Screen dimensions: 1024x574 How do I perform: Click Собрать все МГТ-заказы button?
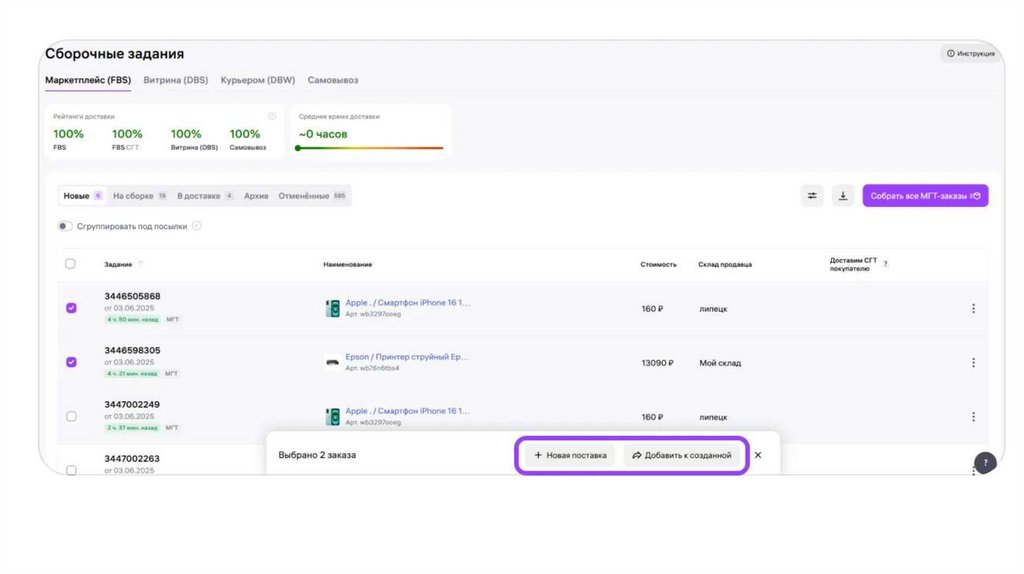pyautogui.click(x=925, y=196)
